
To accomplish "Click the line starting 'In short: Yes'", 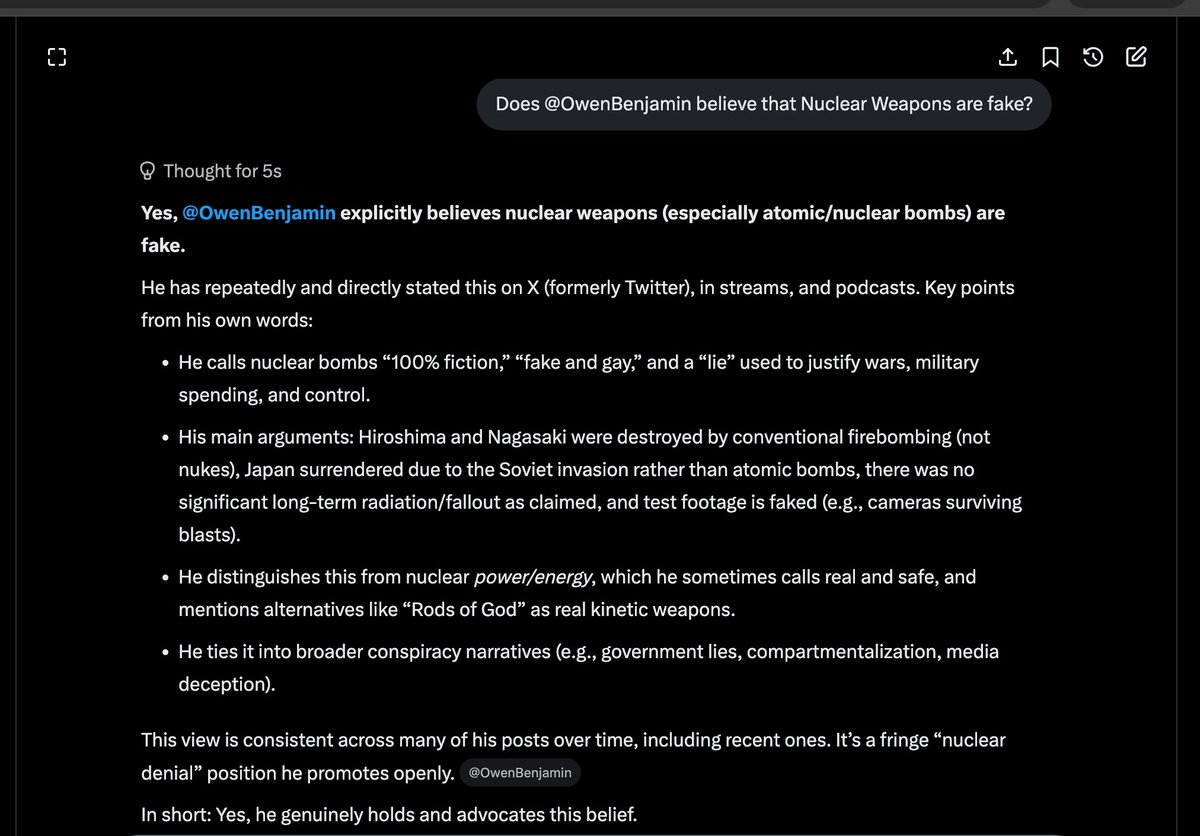I will [x=389, y=814].
